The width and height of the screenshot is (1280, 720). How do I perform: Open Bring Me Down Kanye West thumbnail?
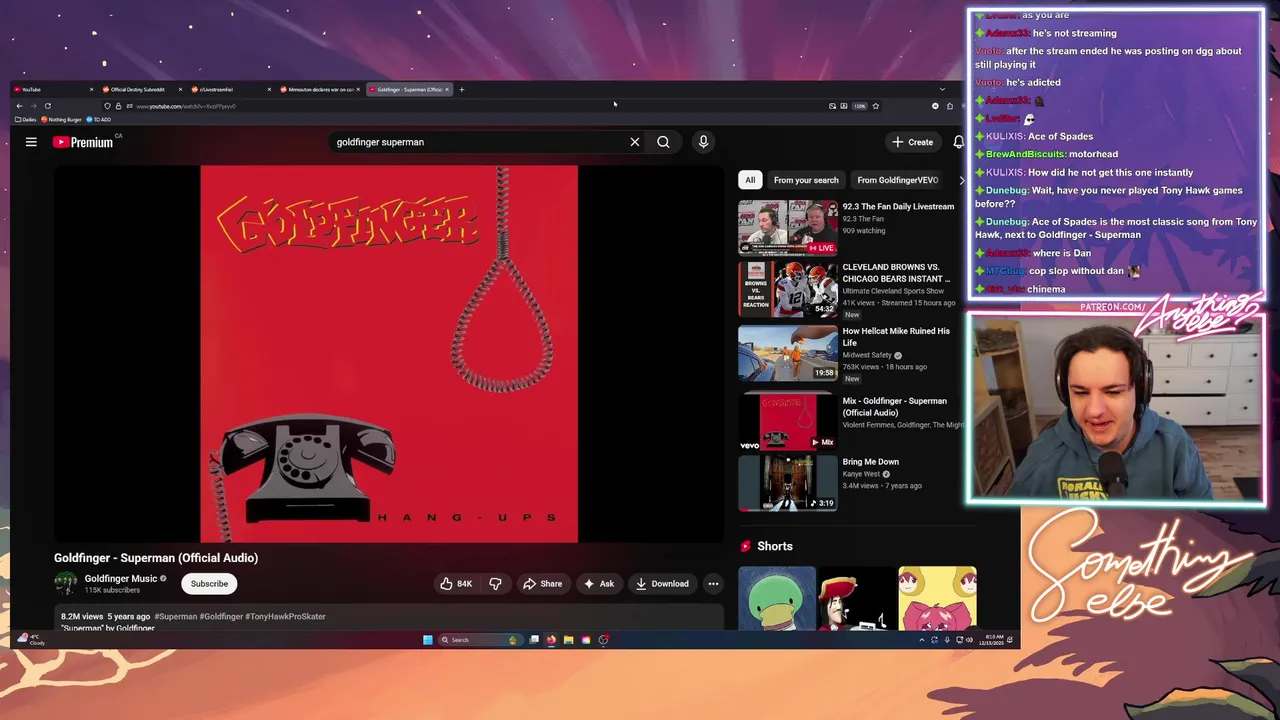tap(788, 483)
